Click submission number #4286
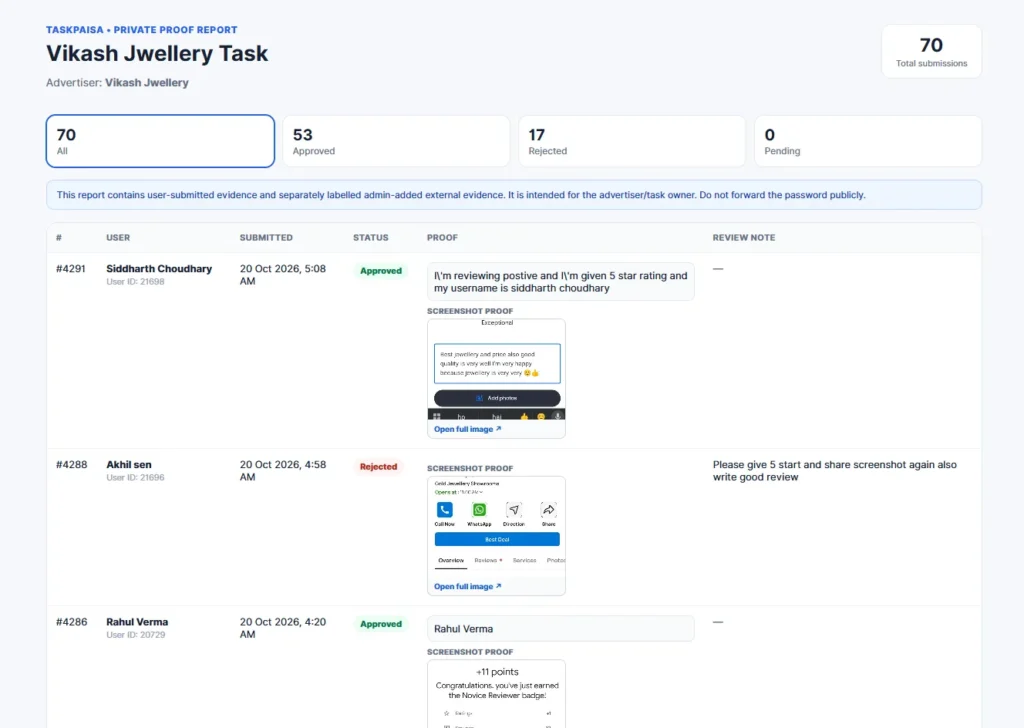The image size is (1024, 728). pos(71,622)
